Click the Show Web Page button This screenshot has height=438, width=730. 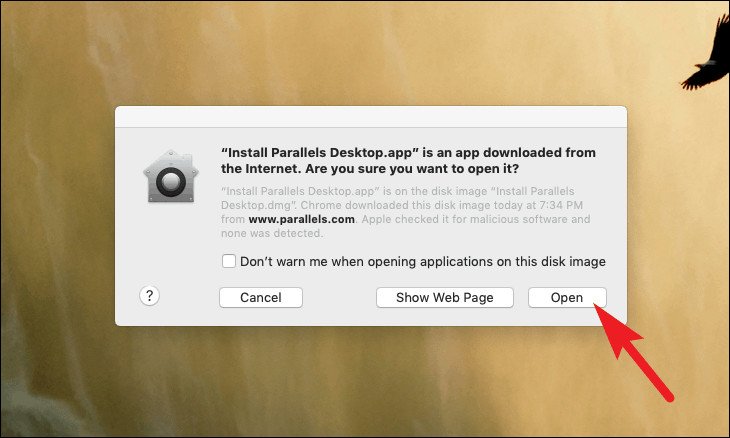click(x=445, y=297)
